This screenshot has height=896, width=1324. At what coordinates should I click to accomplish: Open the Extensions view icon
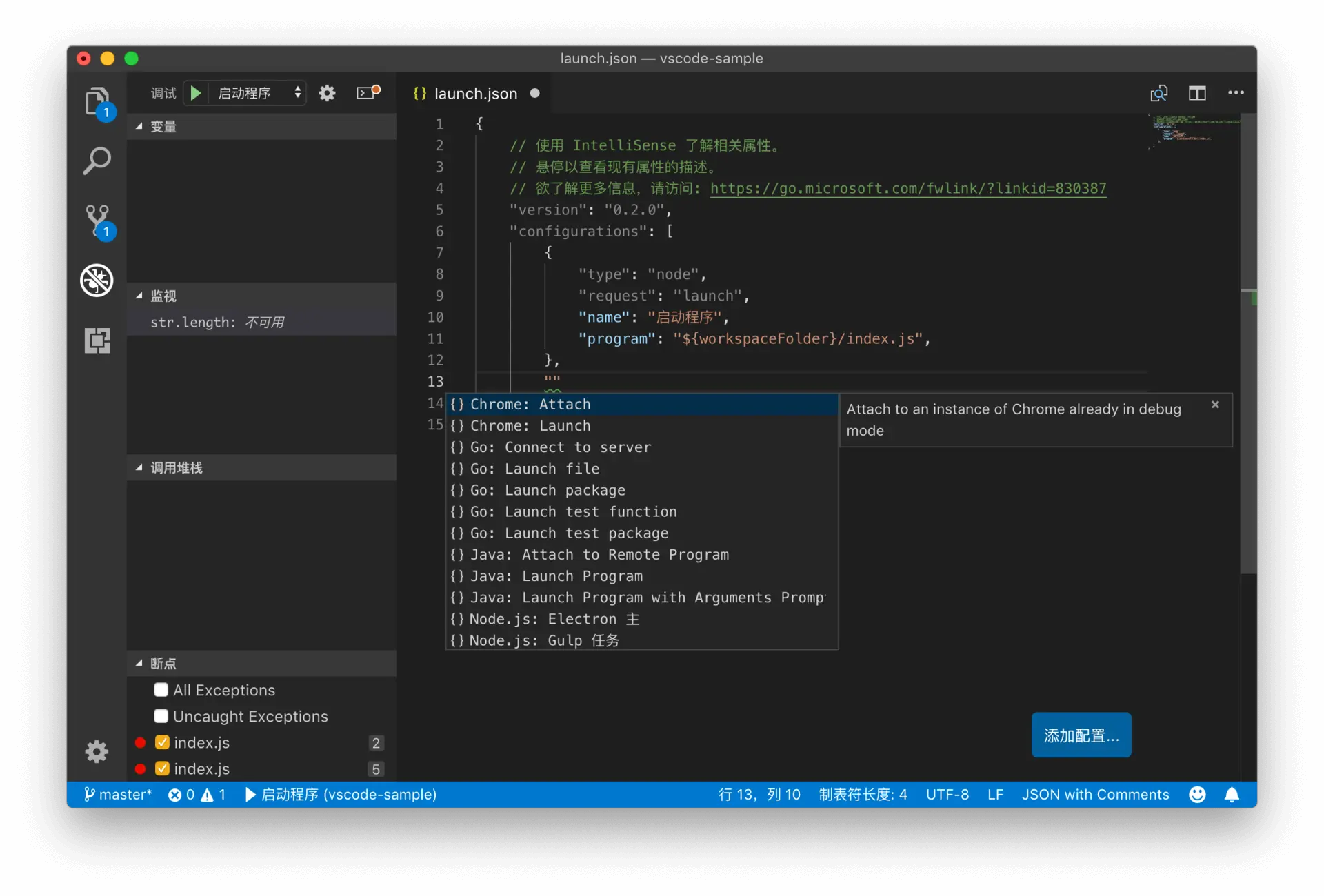97,340
